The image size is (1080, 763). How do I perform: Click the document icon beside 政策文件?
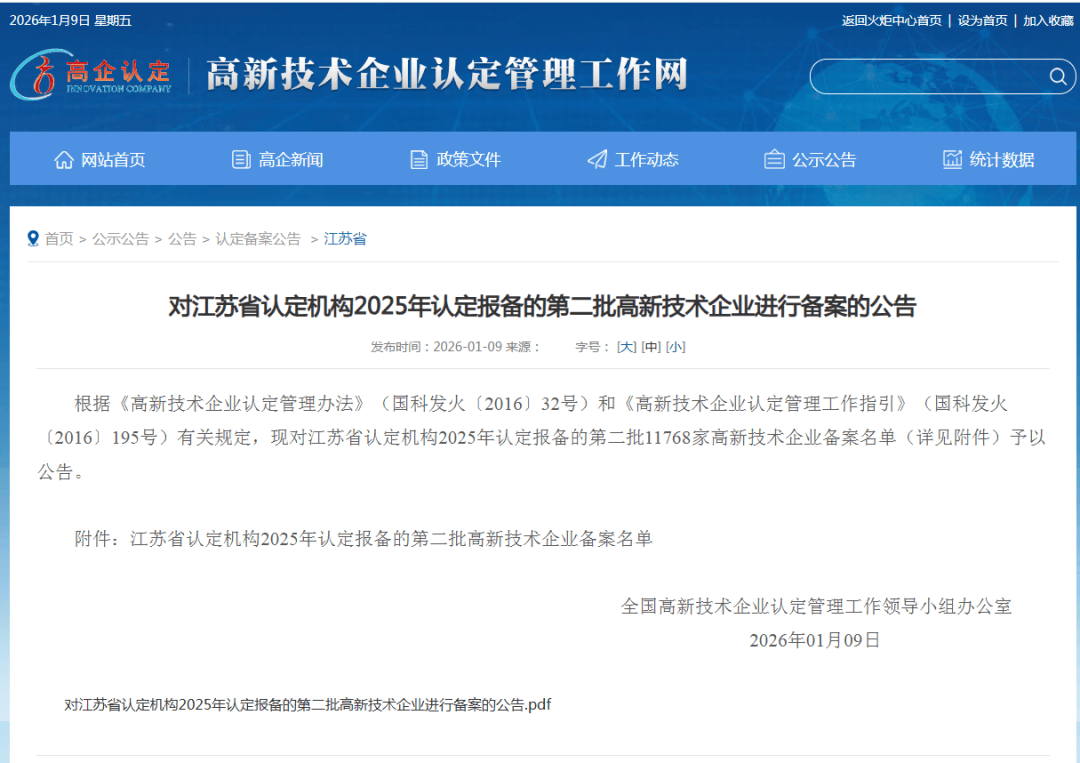click(419, 160)
